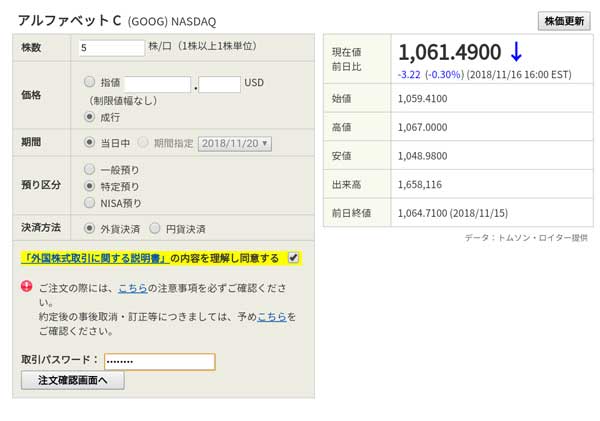Click the 株数 quantity input field
The height and width of the screenshot is (421, 600).
(113, 47)
